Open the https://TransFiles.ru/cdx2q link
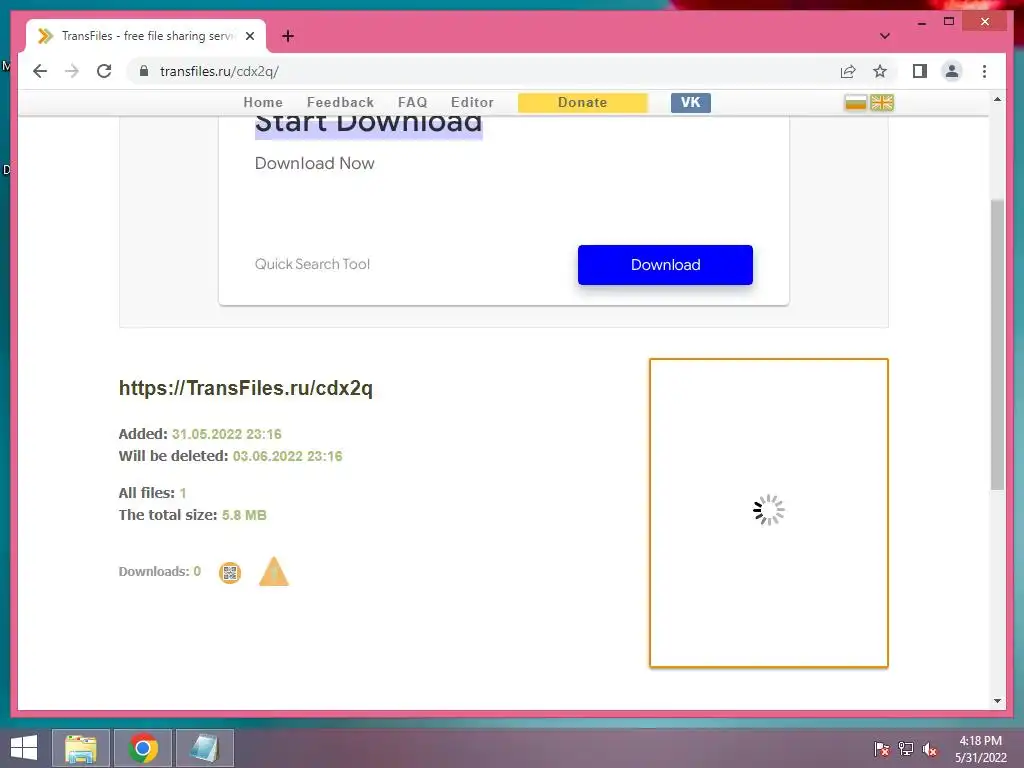This screenshot has height=768, width=1024. [246, 388]
